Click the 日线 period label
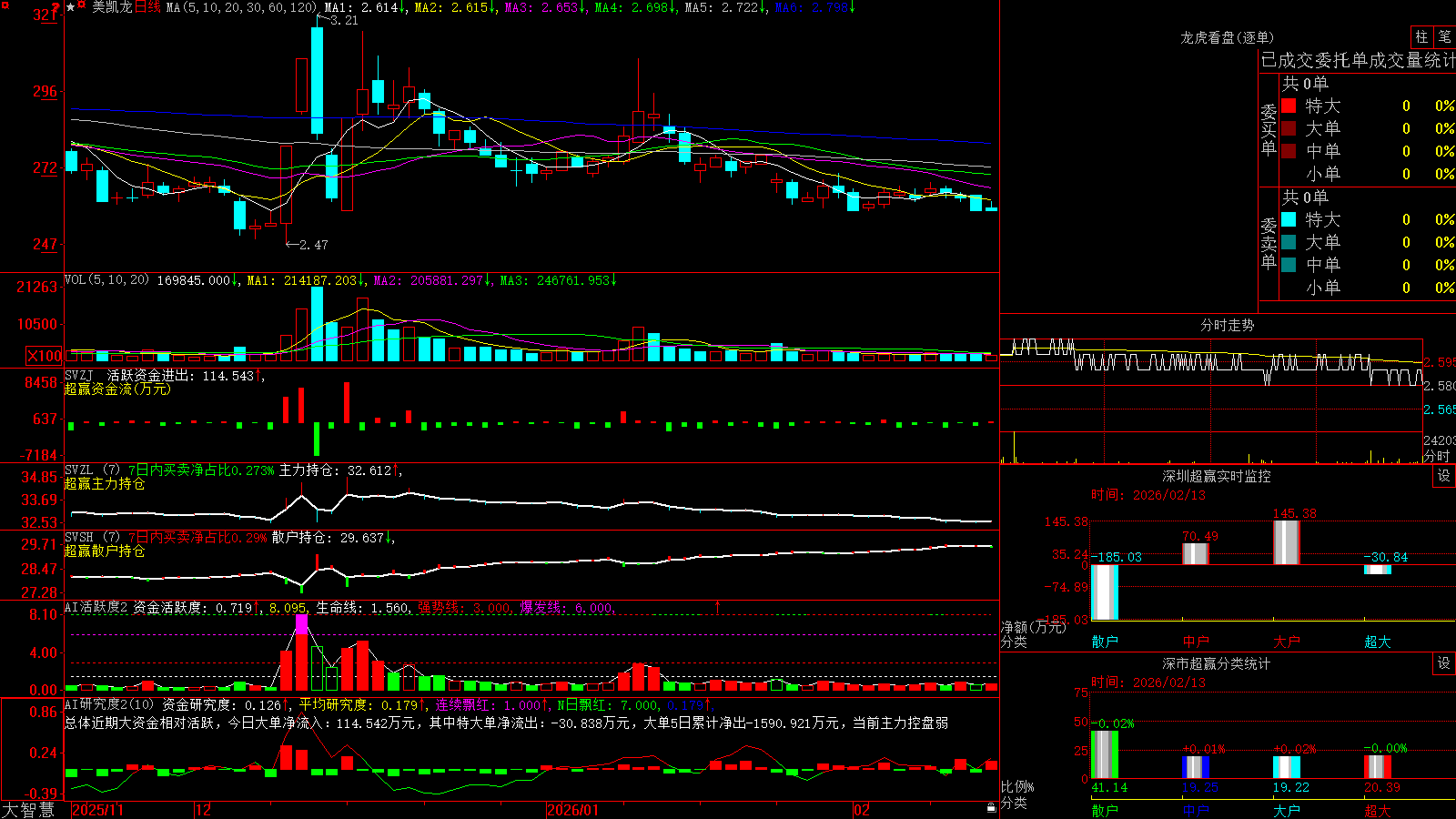 147,7
